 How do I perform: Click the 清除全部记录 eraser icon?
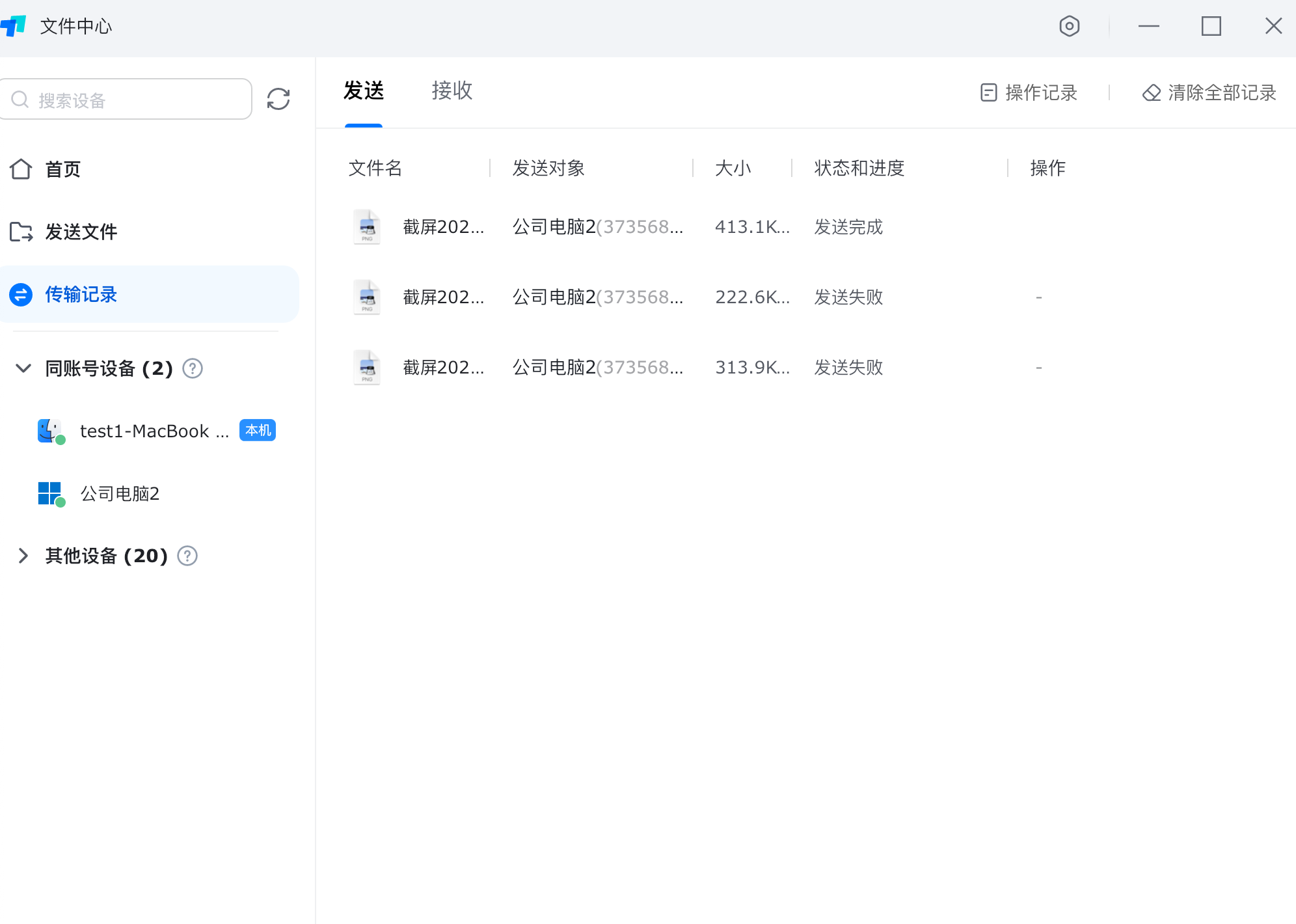(x=1152, y=92)
